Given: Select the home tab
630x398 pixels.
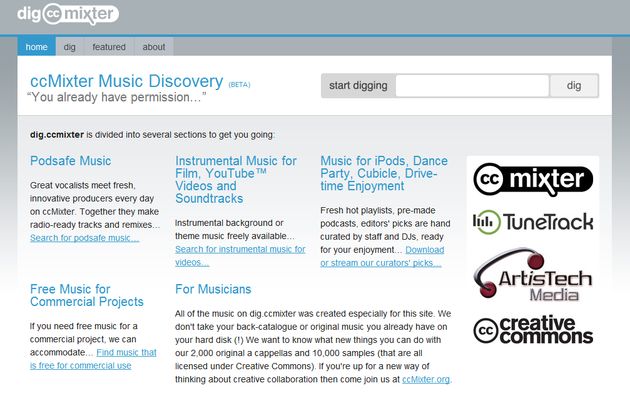Looking at the screenshot, I should pos(37,47).
